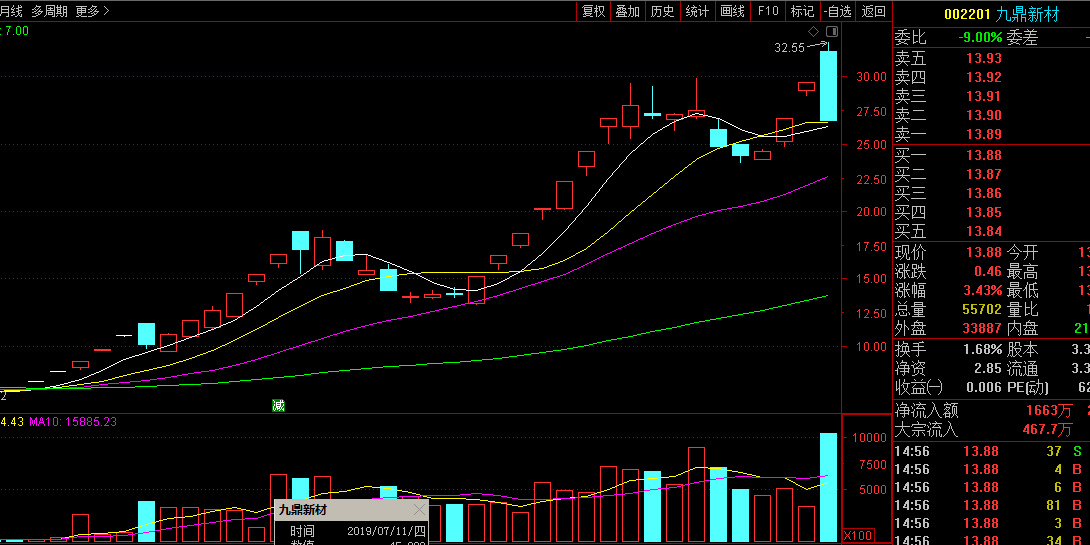Select the 月线 period tab
The image size is (1090, 545).
click(x=10, y=11)
